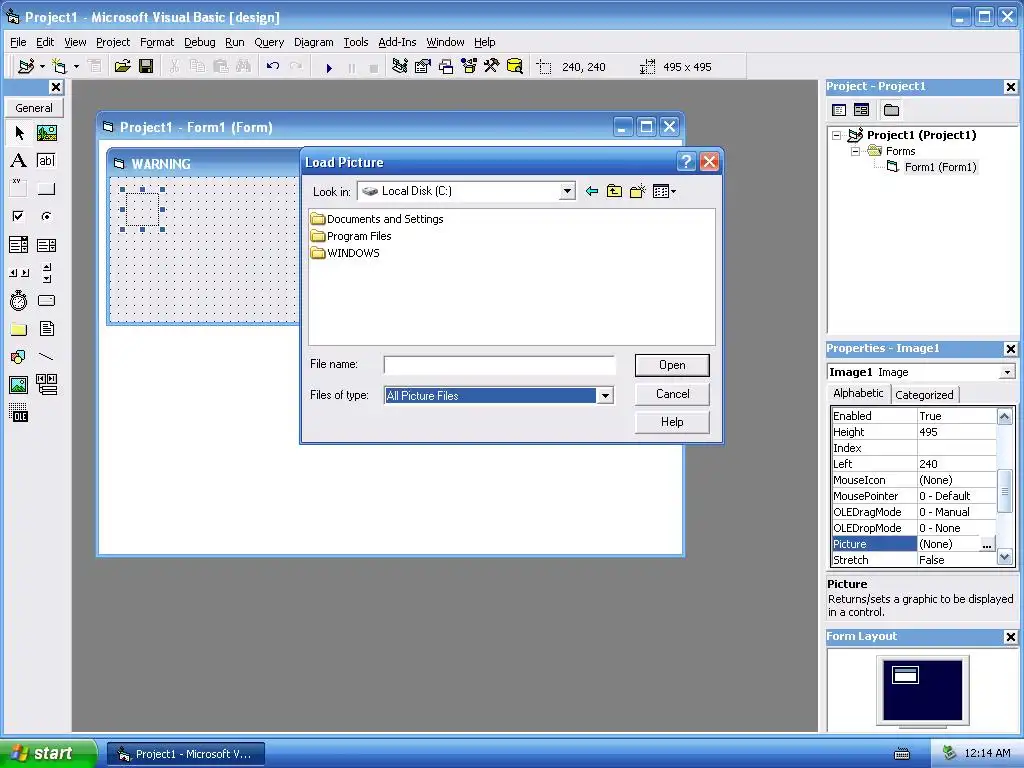Select the Timer tool in toolbox

[19, 300]
